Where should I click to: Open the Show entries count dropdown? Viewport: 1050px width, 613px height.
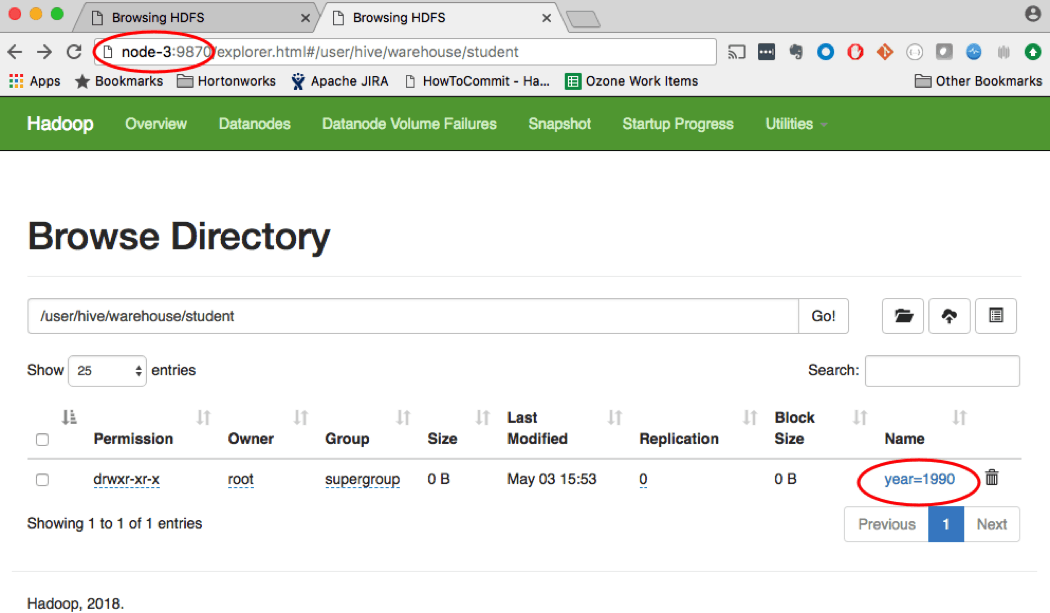(106, 370)
